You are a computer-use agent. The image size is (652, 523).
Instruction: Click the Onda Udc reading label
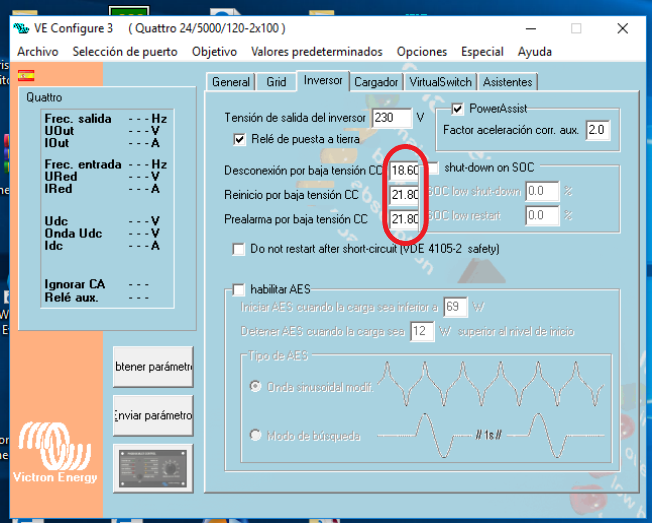(73, 234)
